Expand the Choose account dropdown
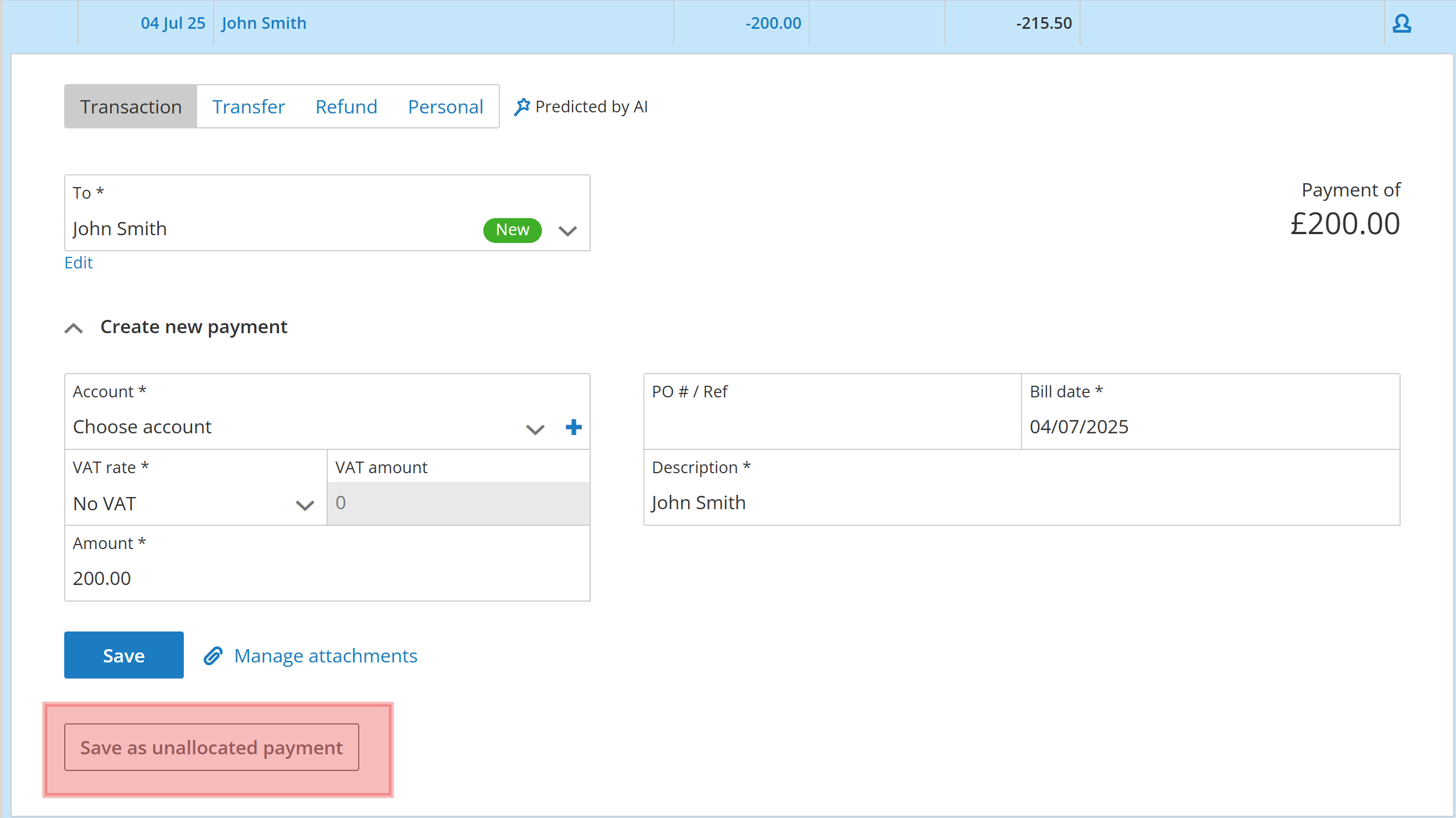Image resolution: width=1456 pixels, height=818 pixels. pyautogui.click(x=535, y=429)
